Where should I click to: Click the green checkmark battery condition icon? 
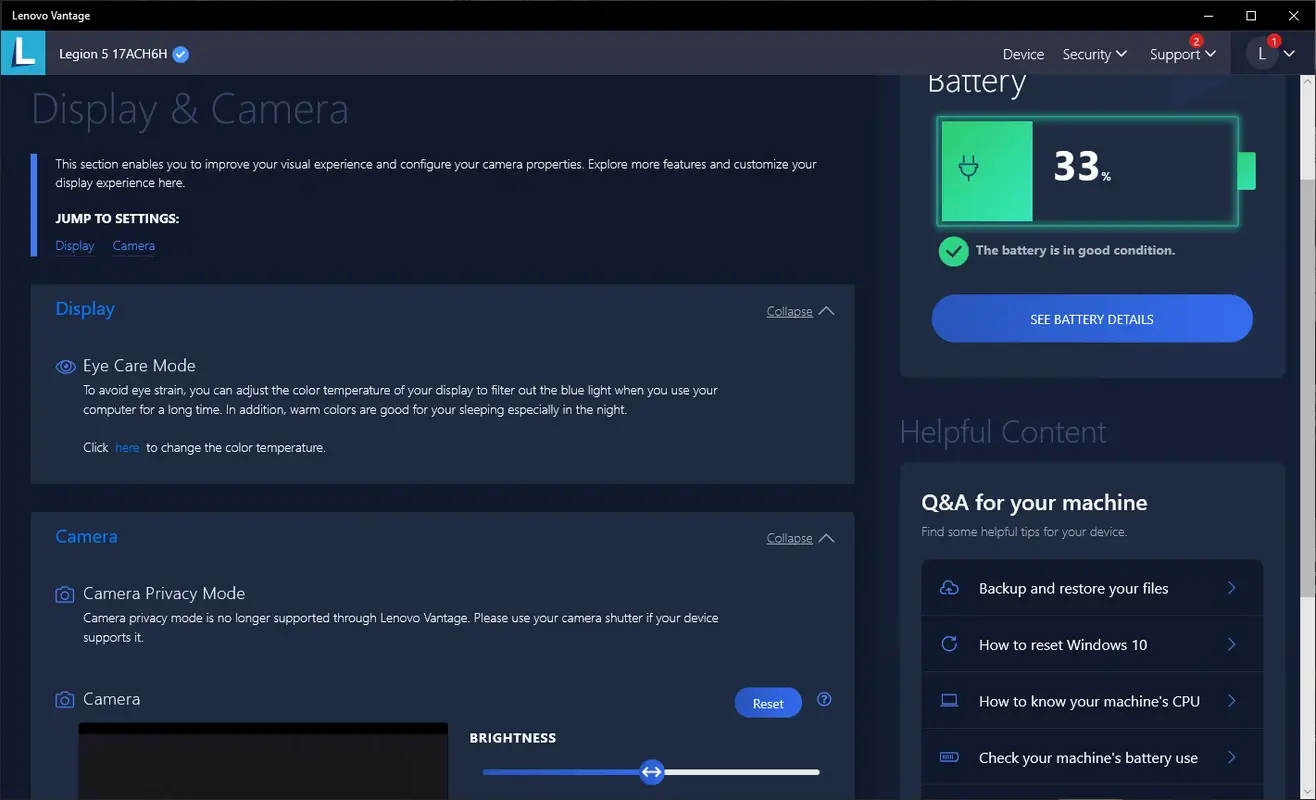[x=953, y=251]
